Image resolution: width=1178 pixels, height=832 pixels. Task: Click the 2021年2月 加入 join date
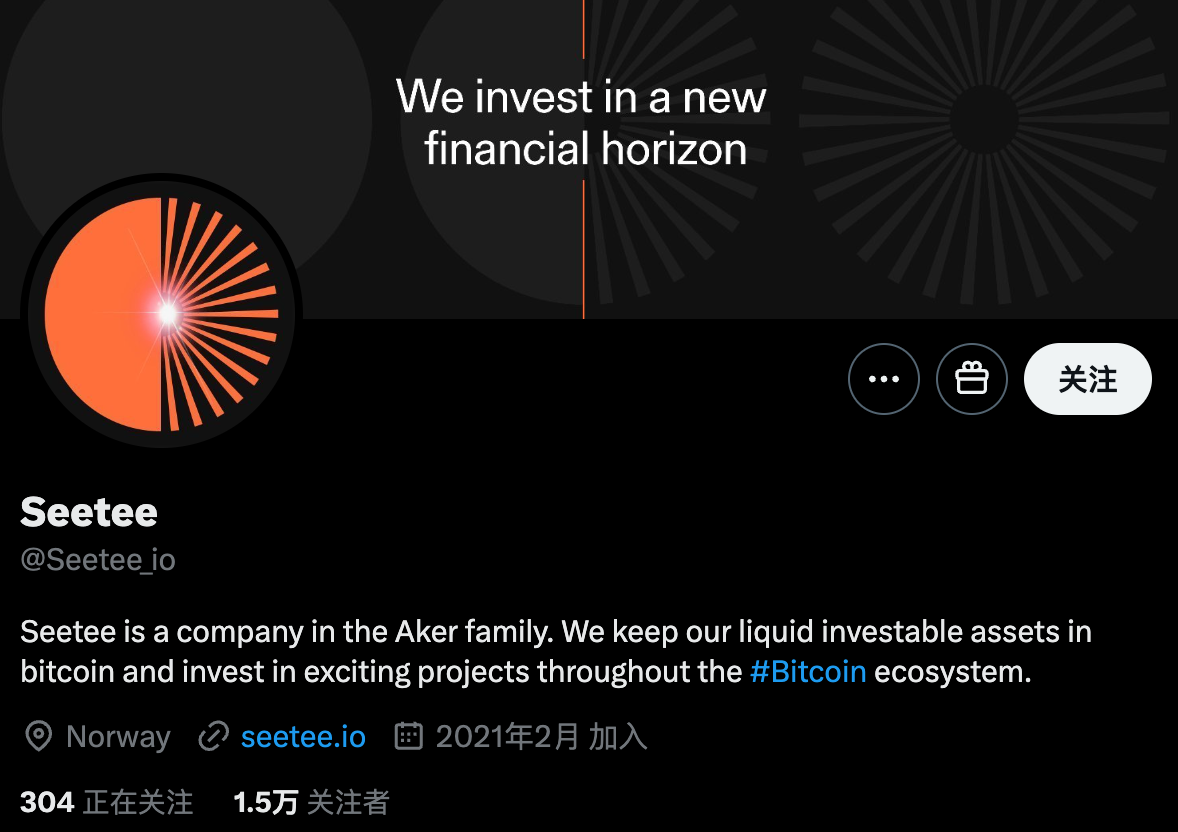coord(541,738)
